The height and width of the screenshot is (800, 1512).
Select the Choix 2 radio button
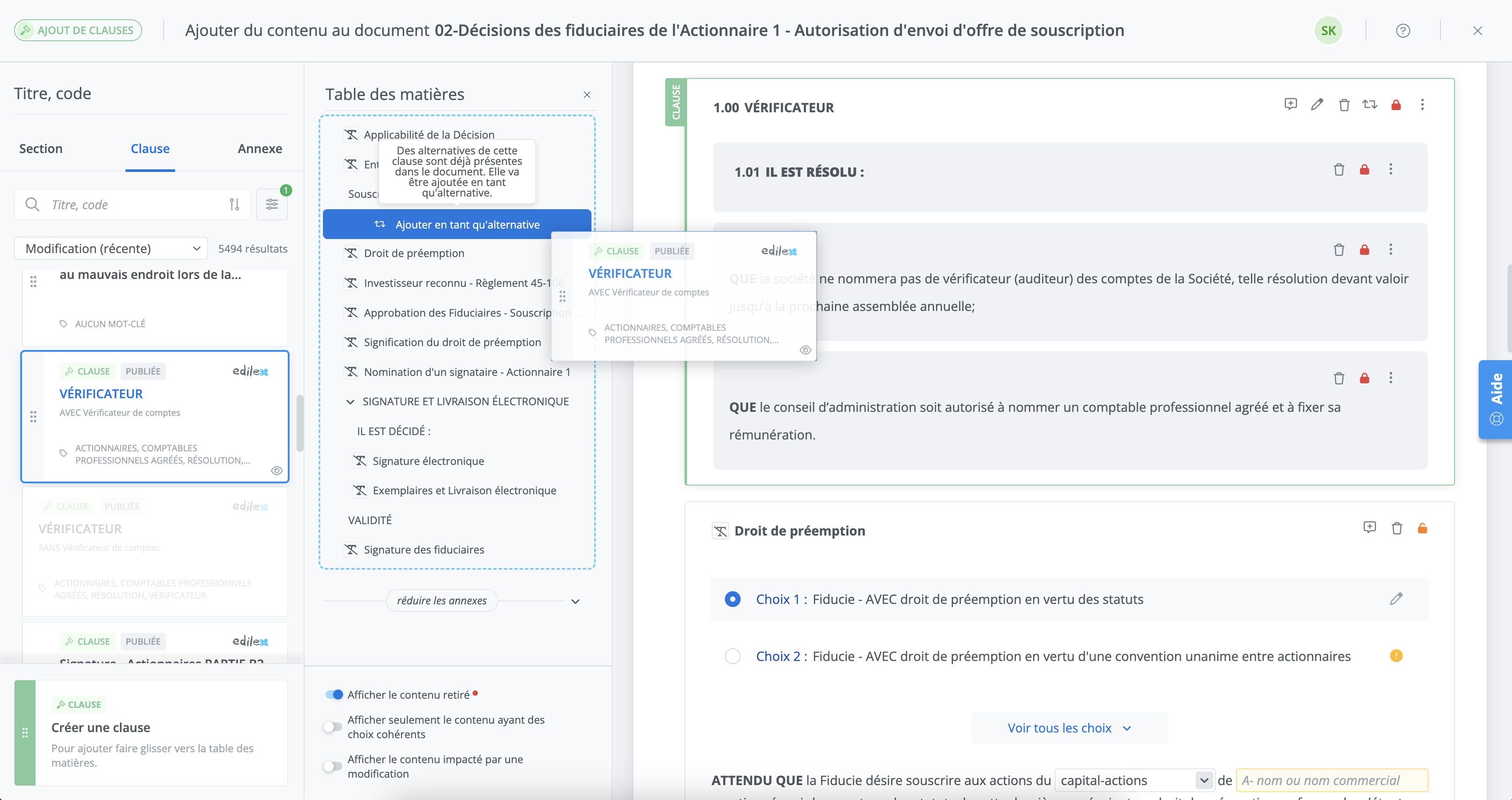[x=732, y=656]
